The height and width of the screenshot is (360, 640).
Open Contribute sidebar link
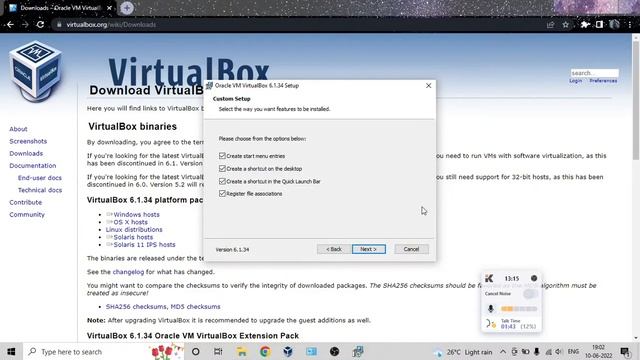[x=26, y=202]
